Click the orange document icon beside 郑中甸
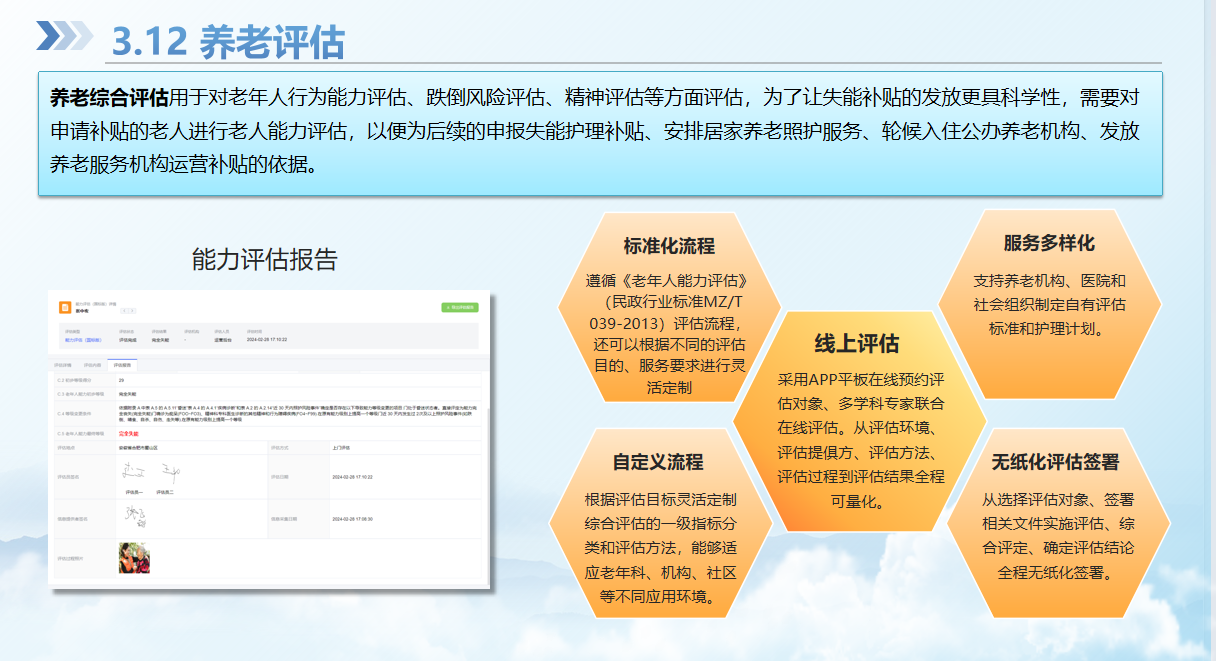 tap(63, 306)
